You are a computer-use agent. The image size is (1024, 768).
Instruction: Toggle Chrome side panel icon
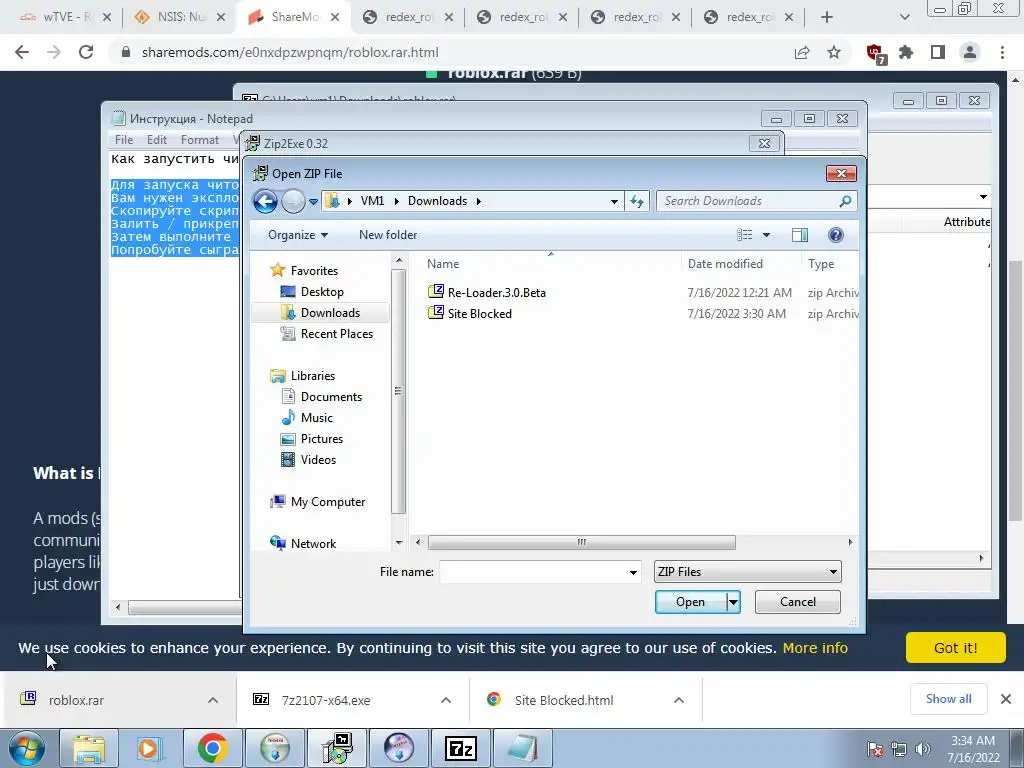[x=938, y=52]
